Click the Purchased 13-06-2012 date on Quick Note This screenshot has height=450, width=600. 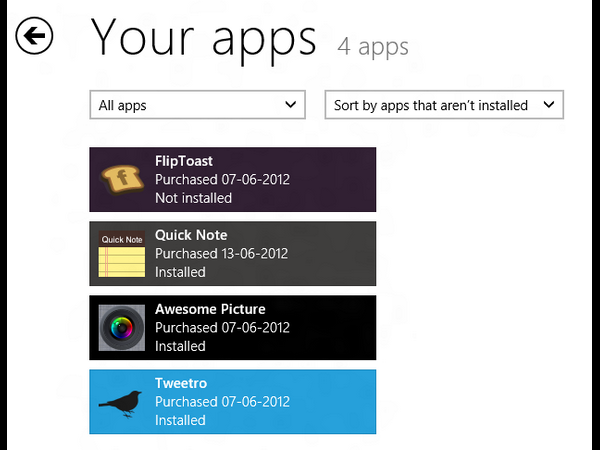coord(222,253)
